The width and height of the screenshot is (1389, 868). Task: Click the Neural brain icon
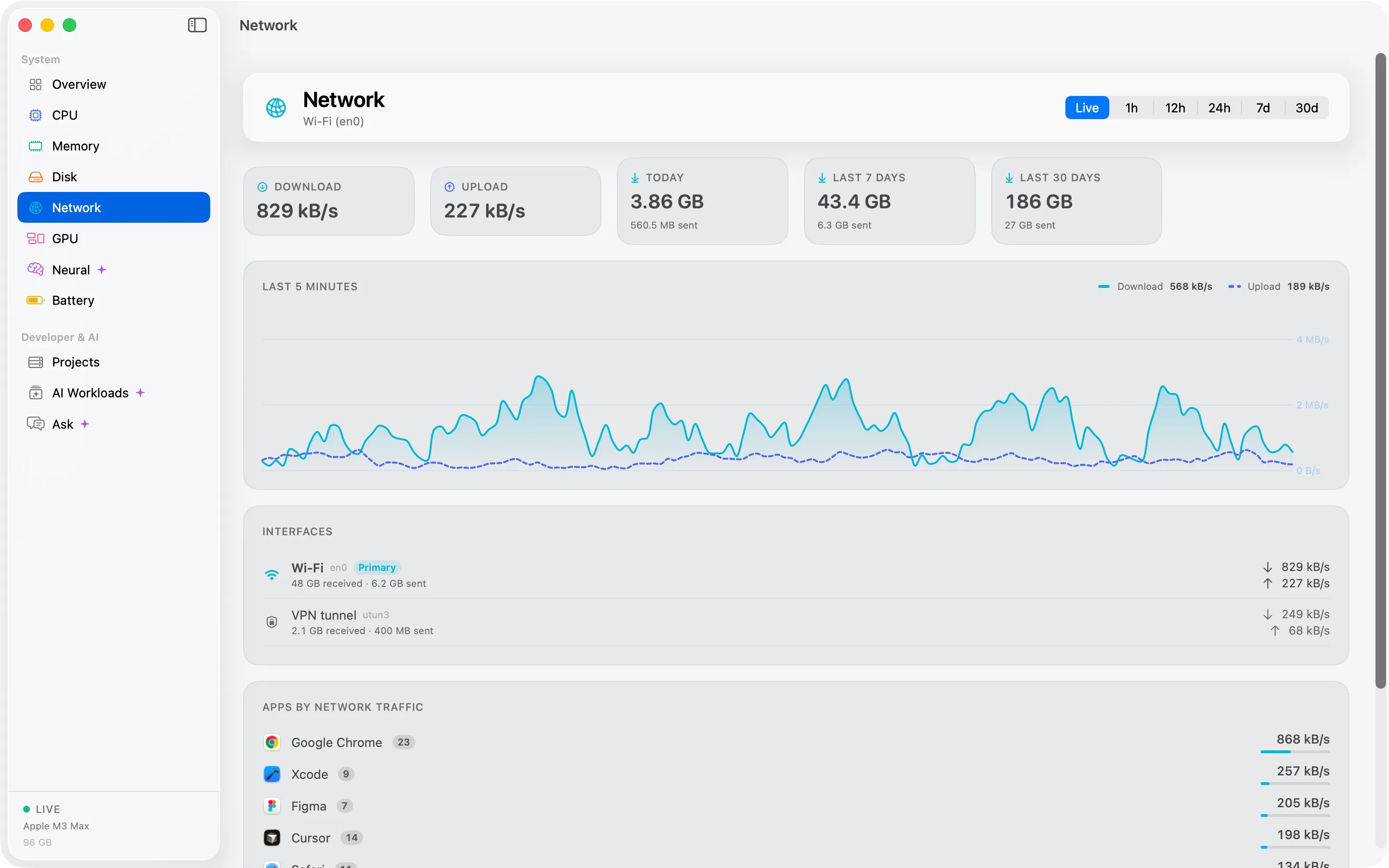coord(36,269)
